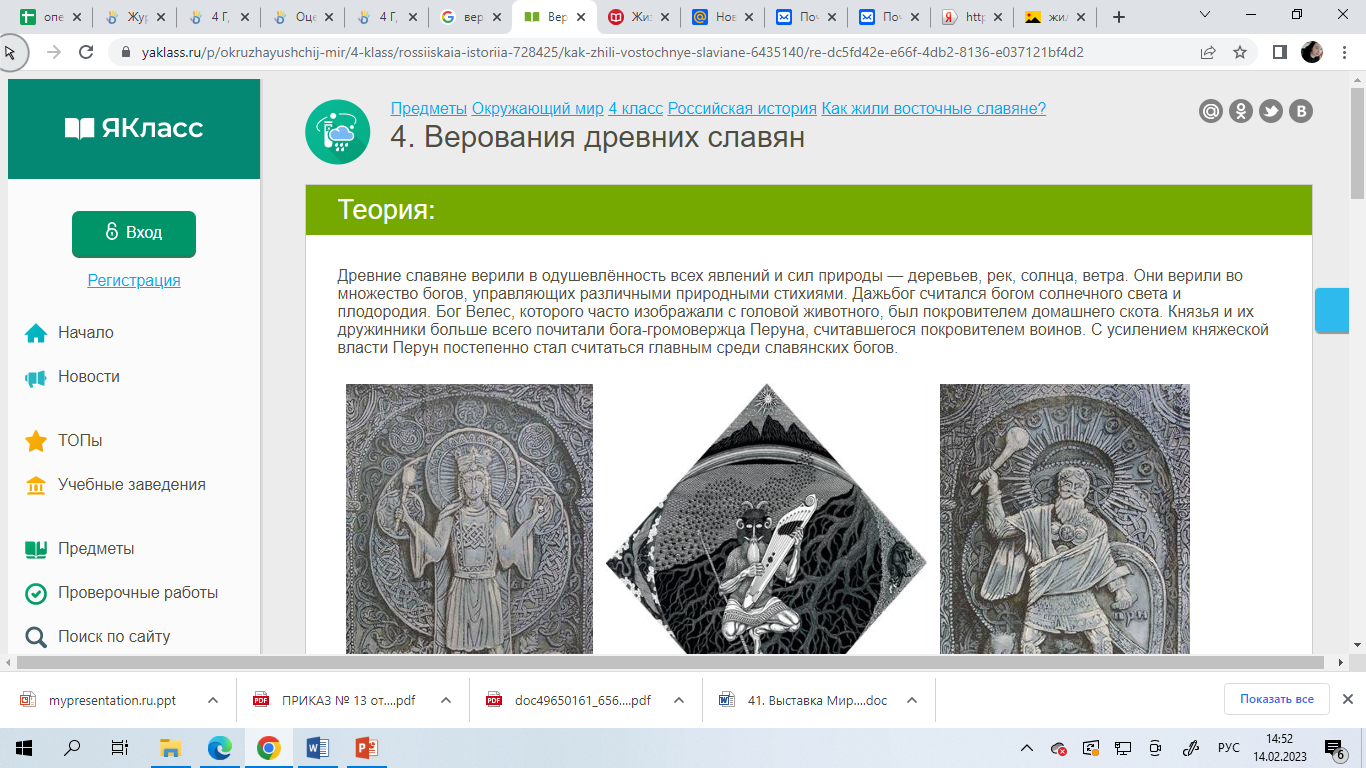Open Task View on the taskbar

[120, 747]
